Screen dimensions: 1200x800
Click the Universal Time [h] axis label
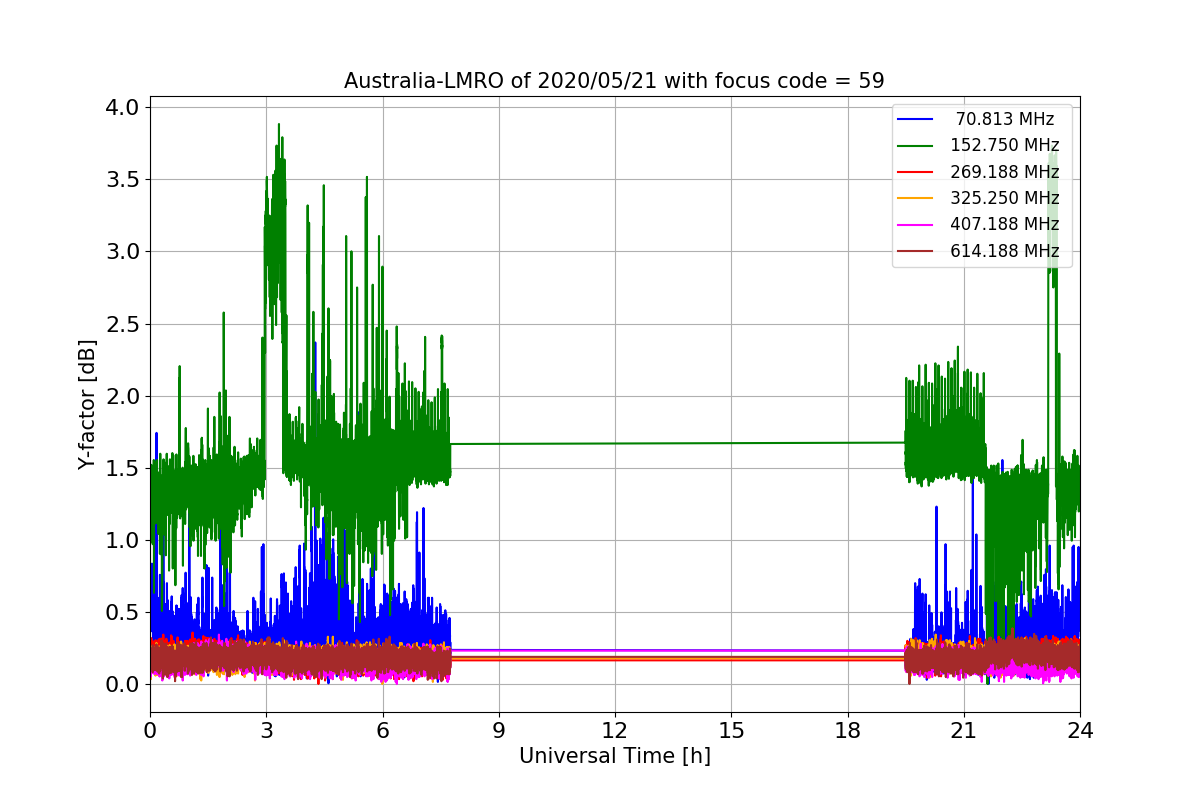pos(615,756)
